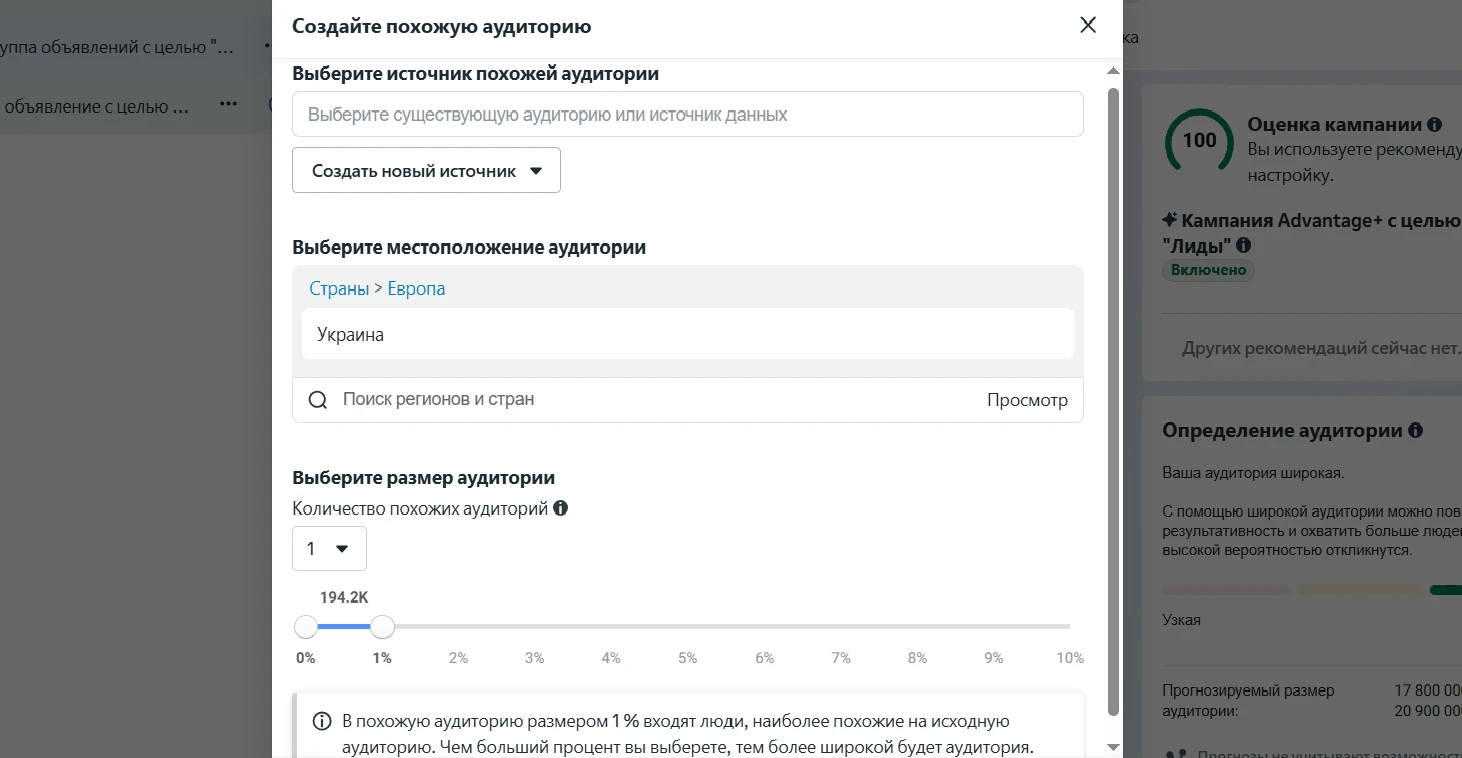Open the ellipsis menu beside "группа объявлений"
Image resolution: width=1462 pixels, height=758 pixels.
pos(266,44)
